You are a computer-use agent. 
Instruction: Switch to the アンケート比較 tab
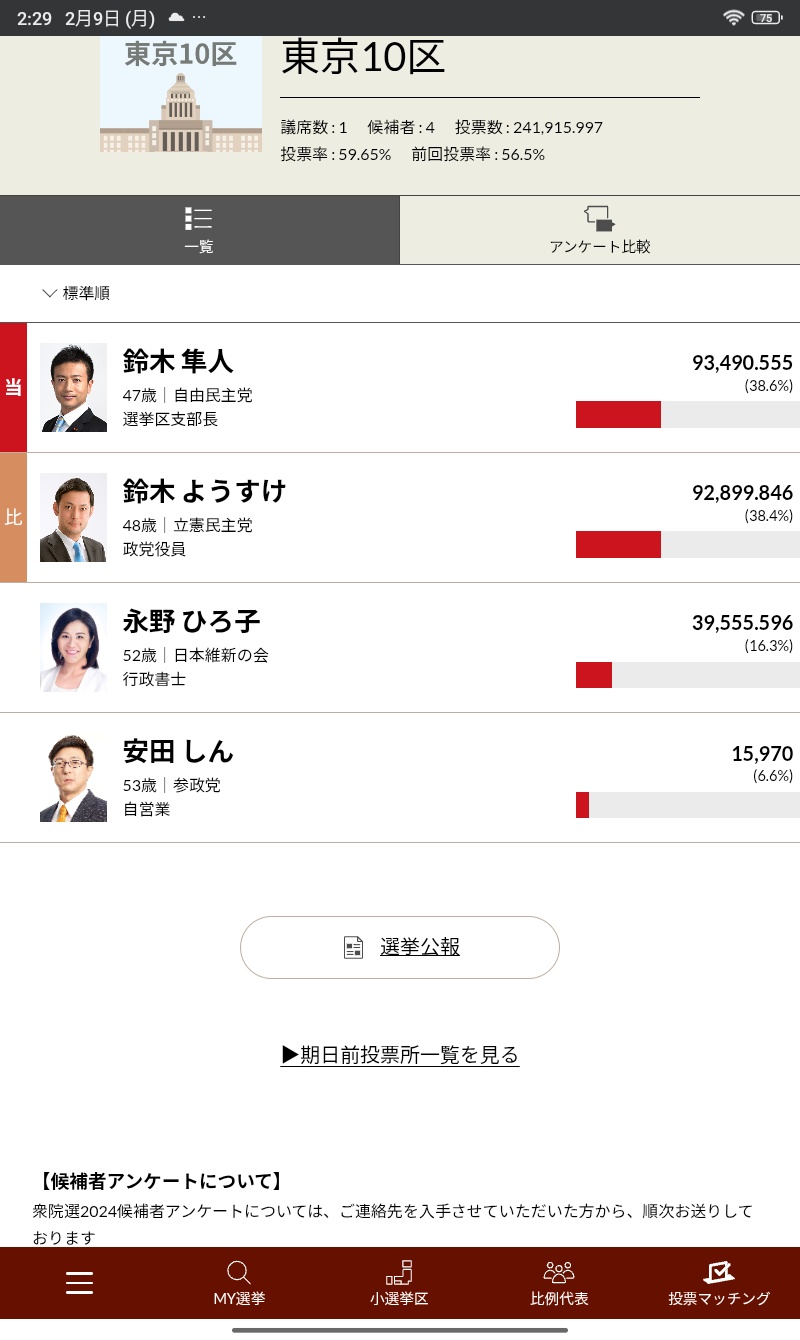600,230
